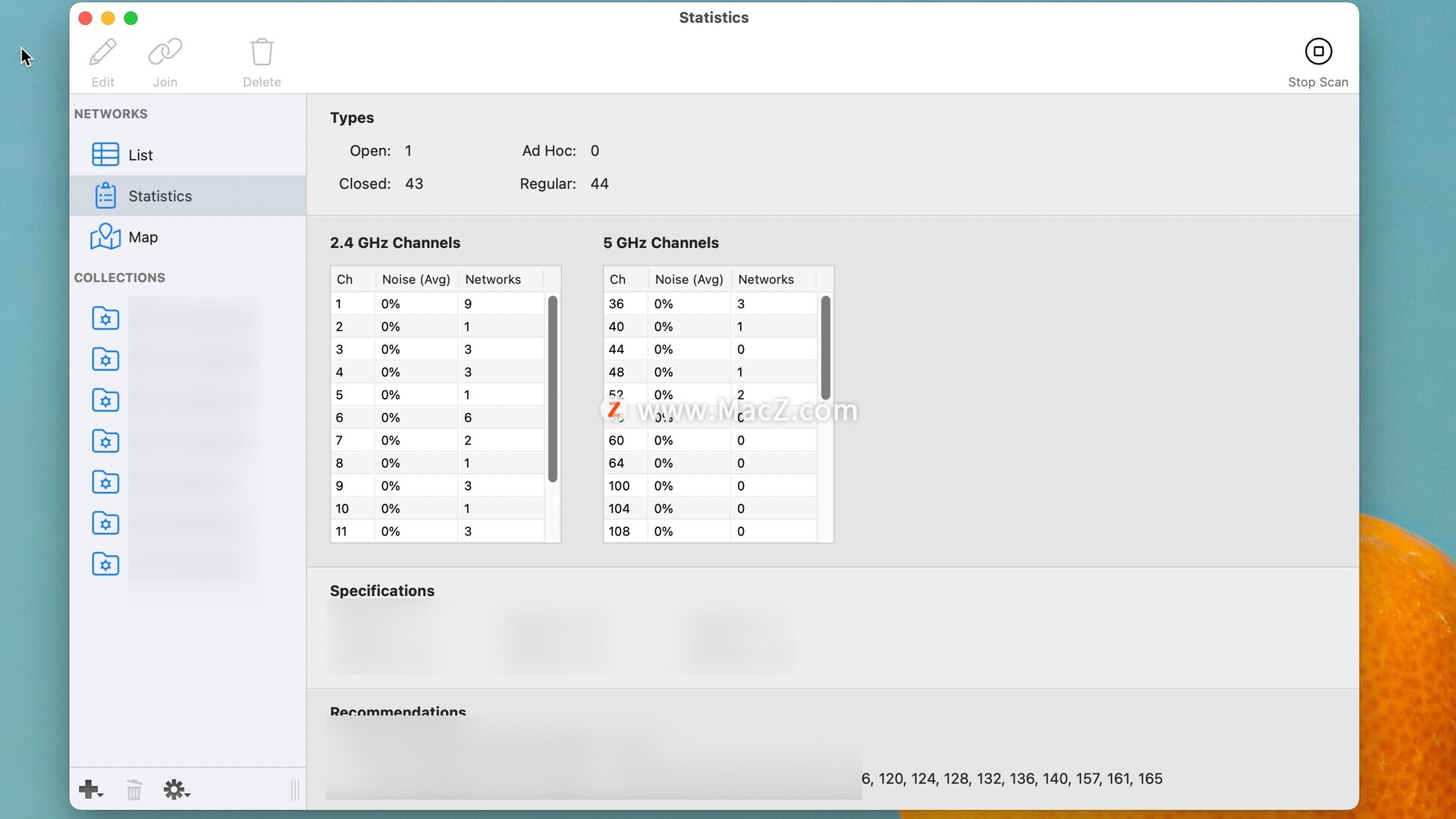The width and height of the screenshot is (1456, 819).
Task: Click the Regular count value 44
Action: (599, 184)
